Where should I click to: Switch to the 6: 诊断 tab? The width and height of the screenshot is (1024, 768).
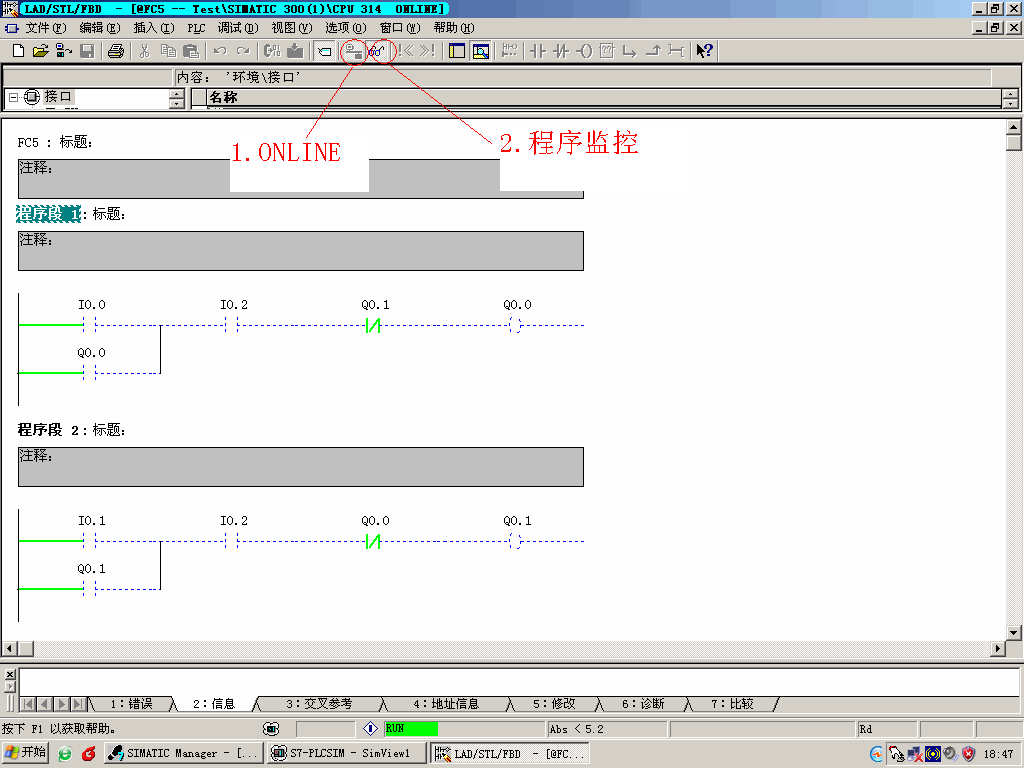[x=643, y=704]
